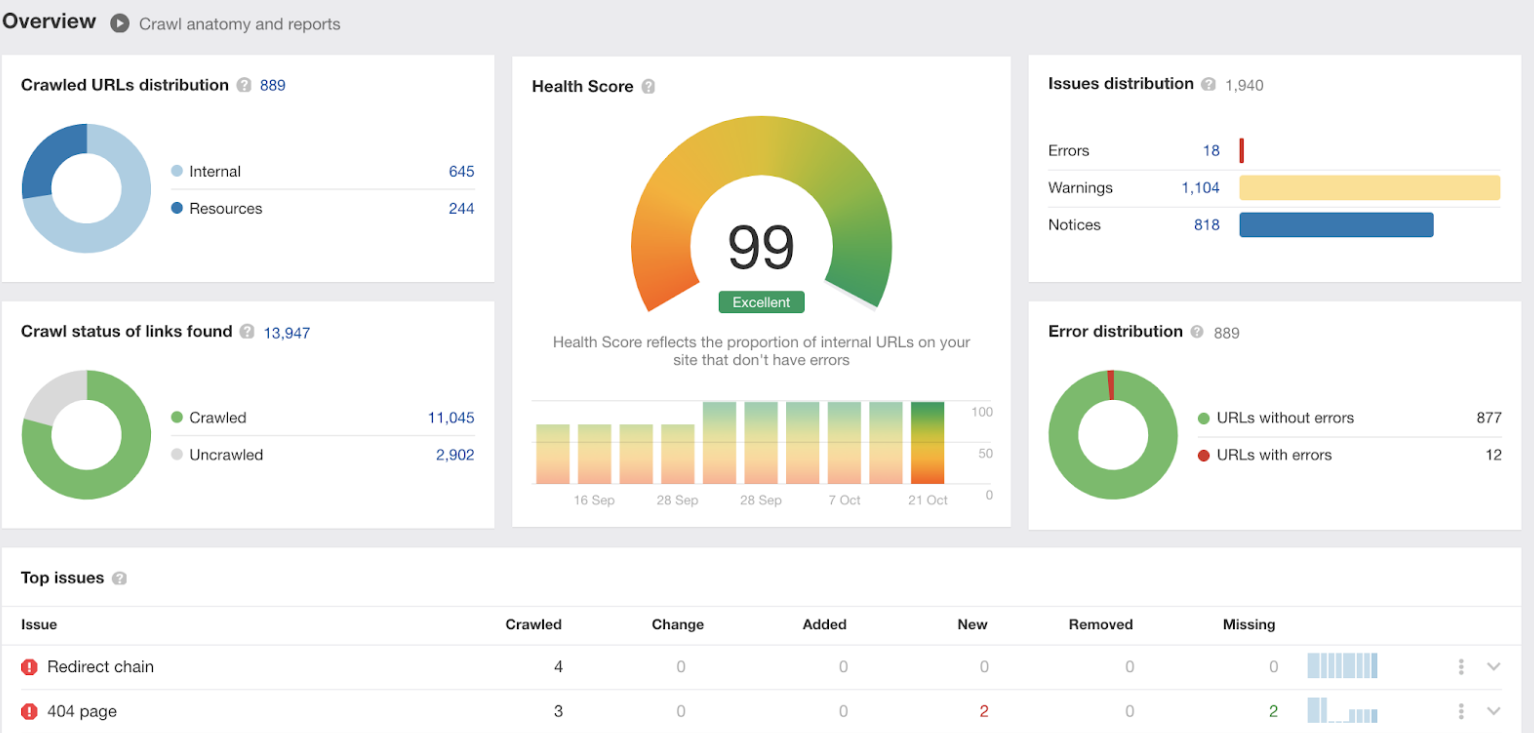The image size is (1534, 733).
Task: Expand the 404 page row
Action: [x=1493, y=712]
